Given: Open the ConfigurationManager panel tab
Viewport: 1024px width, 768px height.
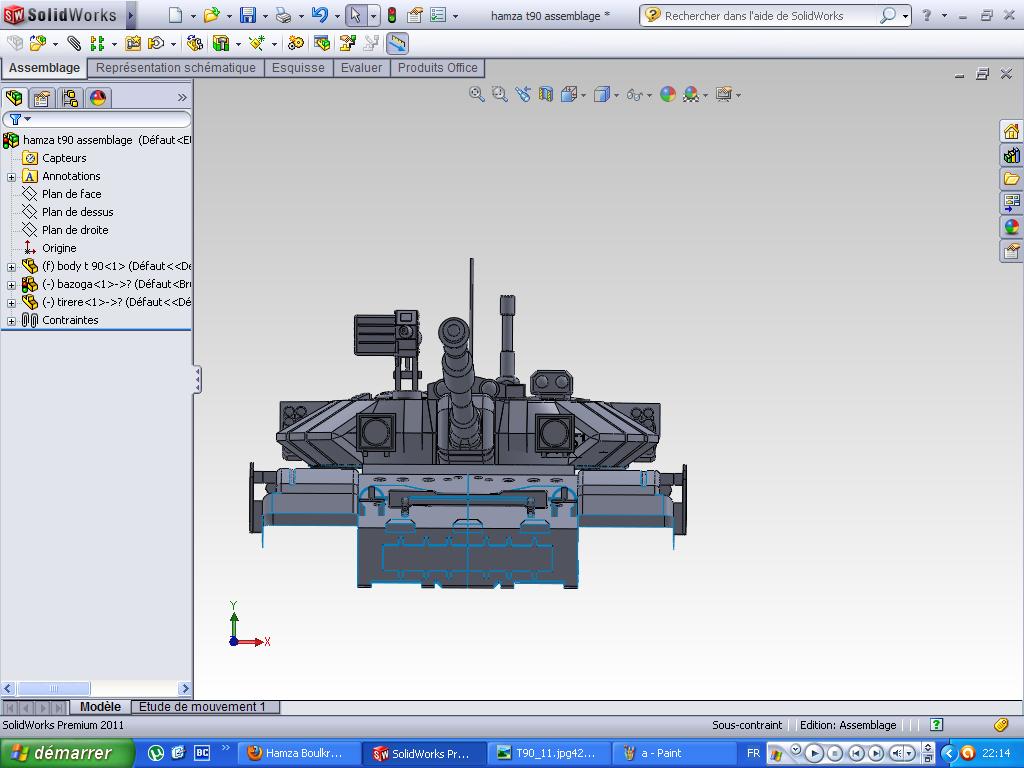Looking at the screenshot, I should click(x=69, y=98).
